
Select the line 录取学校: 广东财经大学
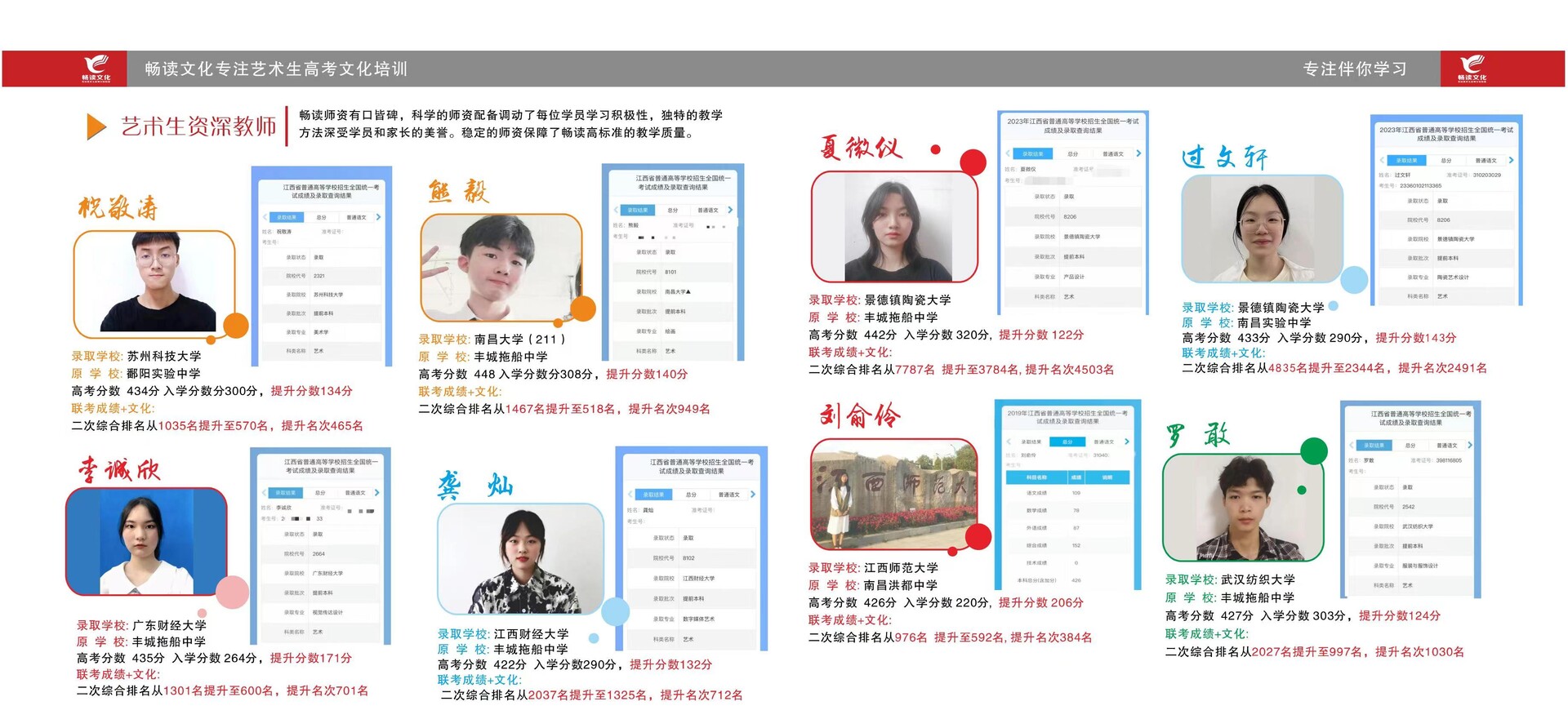pos(141,625)
